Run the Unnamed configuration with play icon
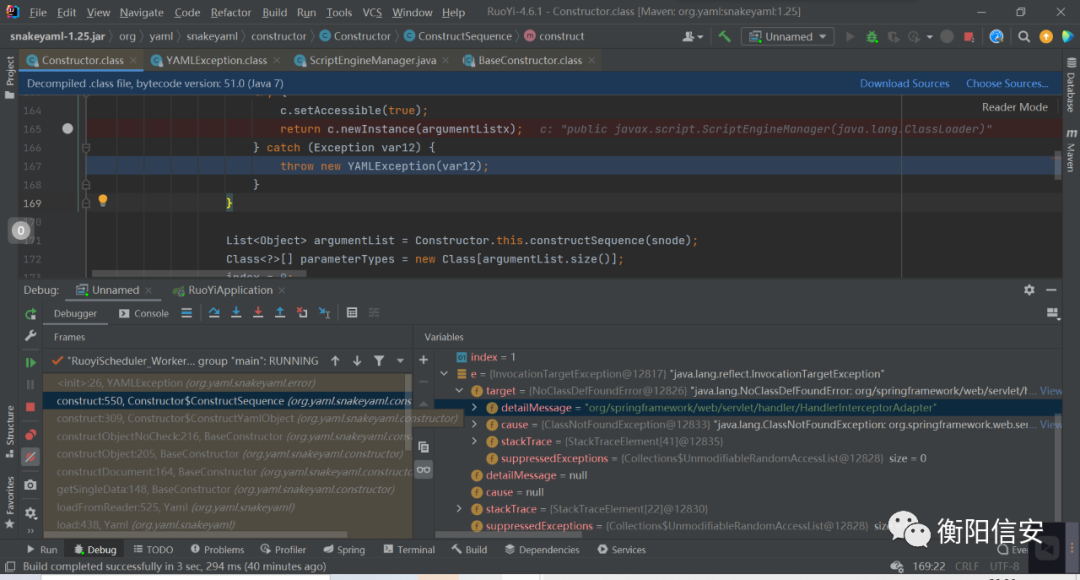Image resolution: width=1080 pixels, height=580 pixels. (850, 37)
